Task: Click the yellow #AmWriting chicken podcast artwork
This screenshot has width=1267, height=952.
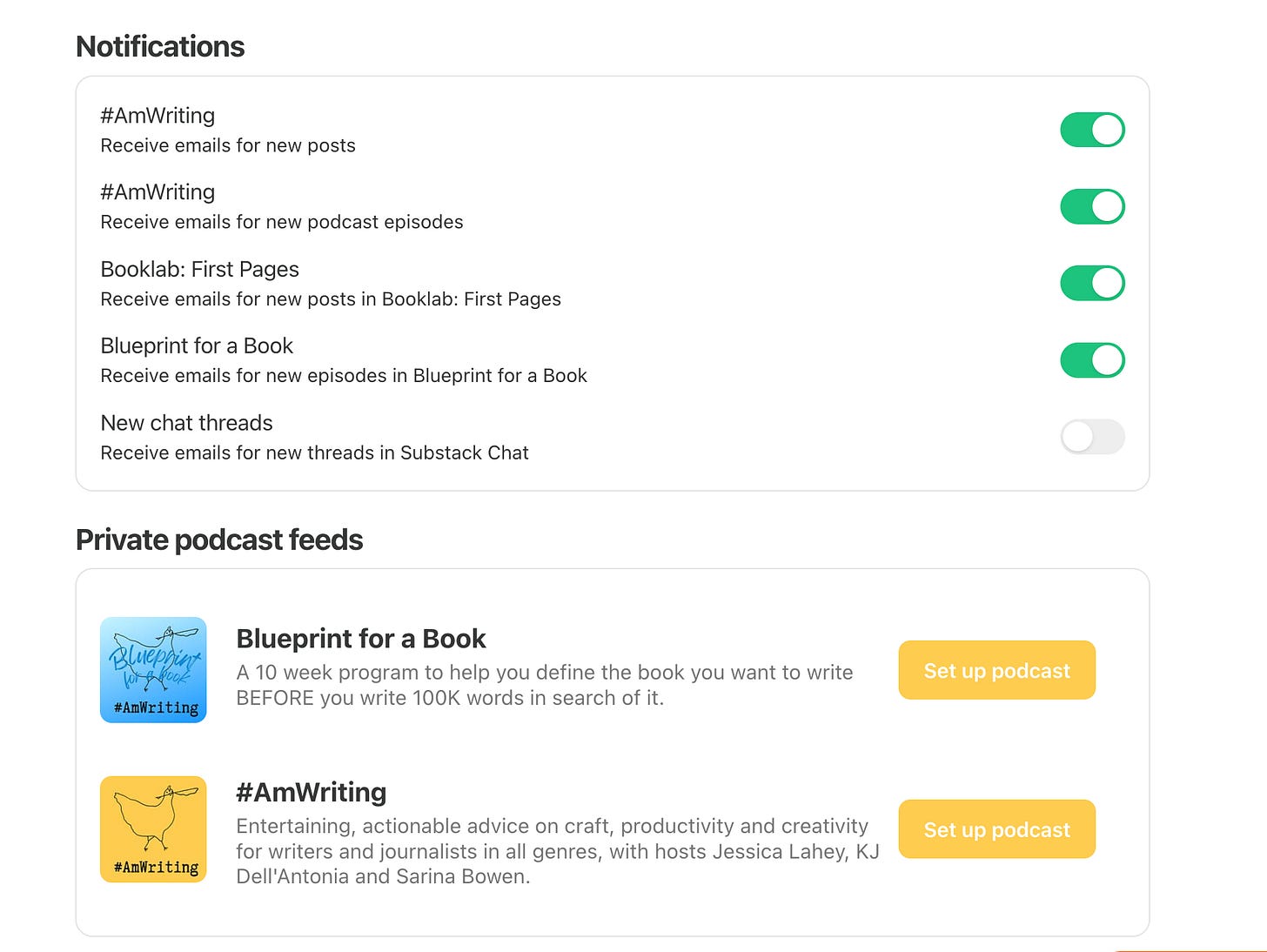Action: (153, 829)
